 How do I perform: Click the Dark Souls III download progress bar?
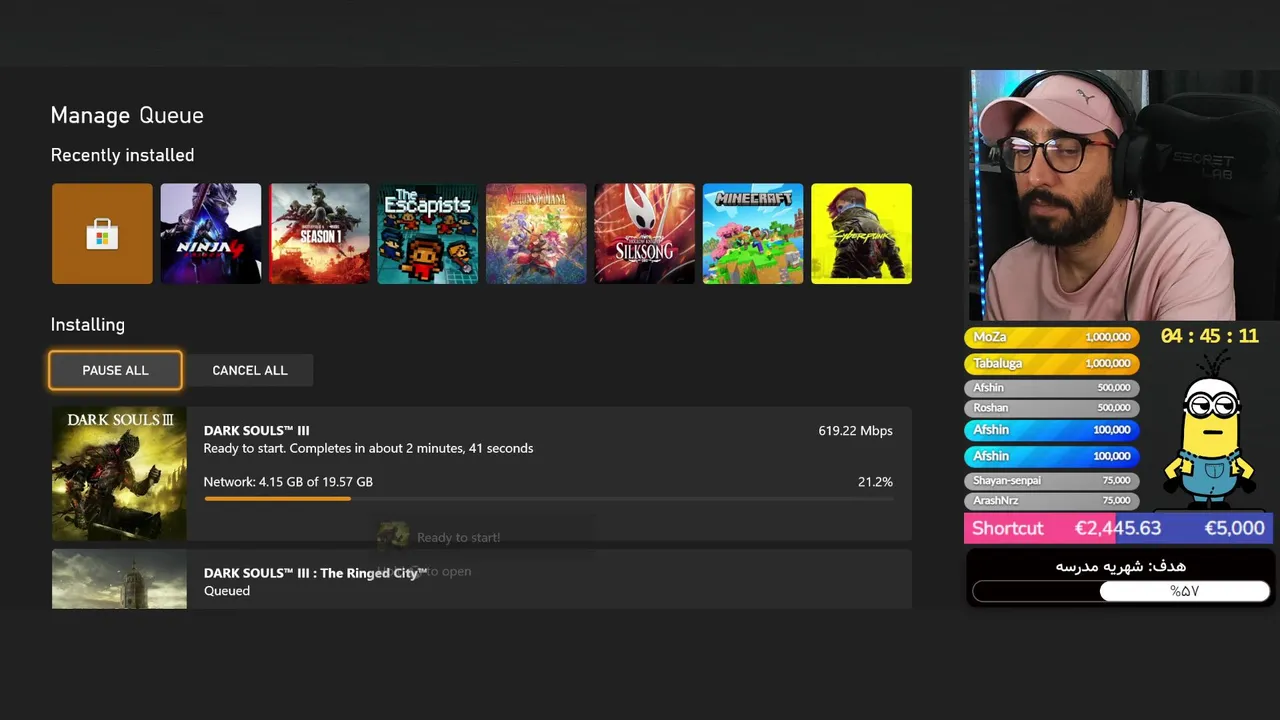[x=548, y=498]
